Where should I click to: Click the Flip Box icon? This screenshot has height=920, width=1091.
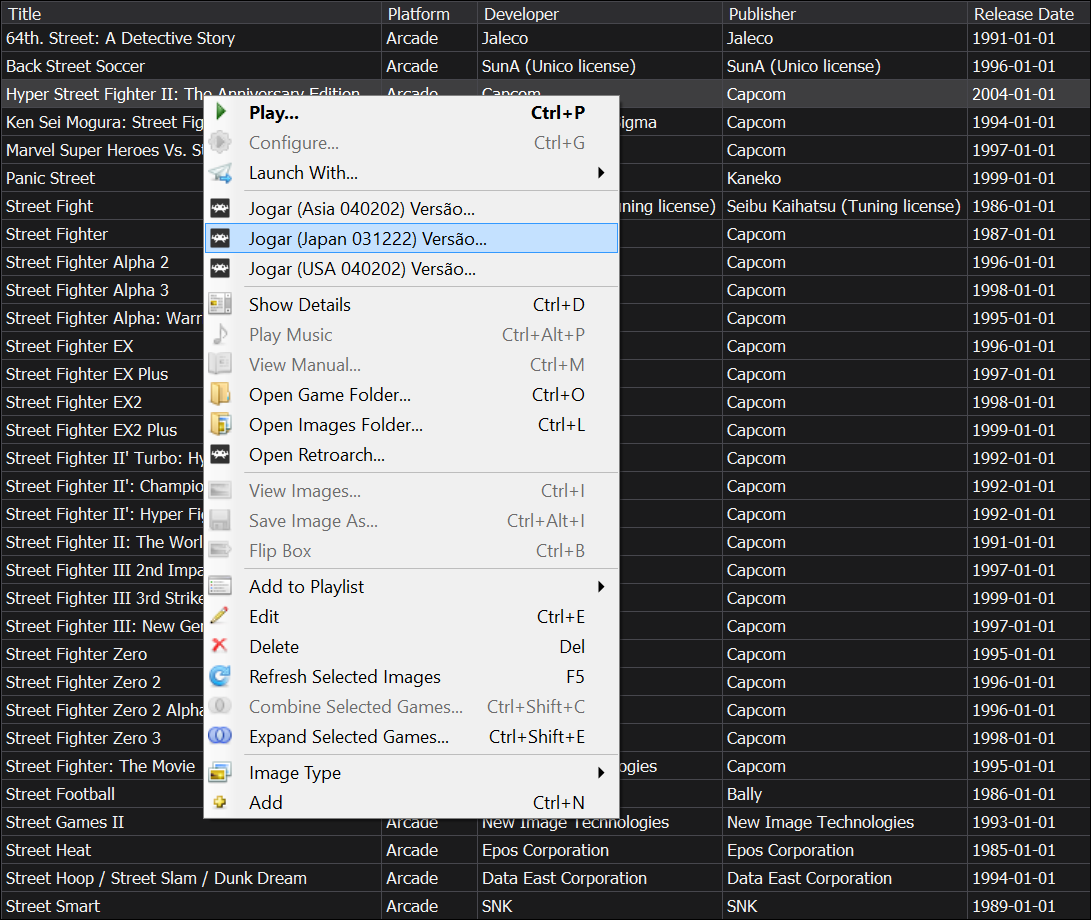pyautogui.click(x=220, y=550)
